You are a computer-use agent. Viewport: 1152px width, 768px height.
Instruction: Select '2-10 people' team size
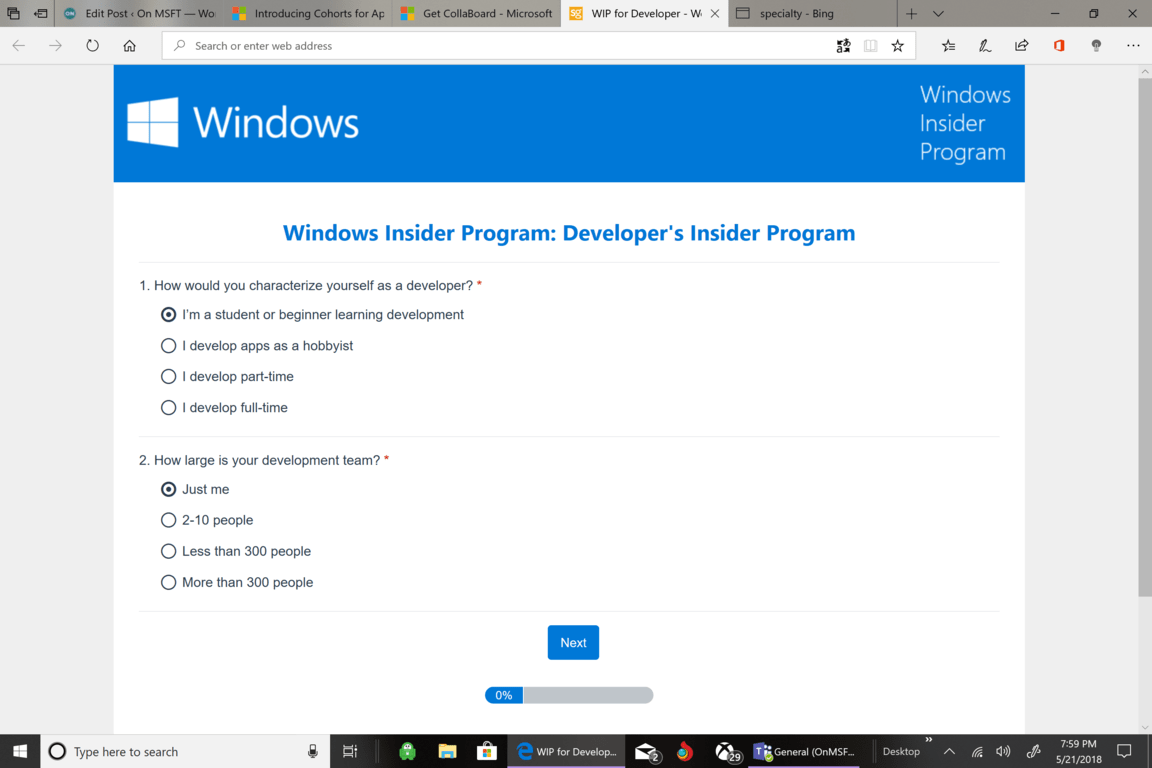point(168,520)
